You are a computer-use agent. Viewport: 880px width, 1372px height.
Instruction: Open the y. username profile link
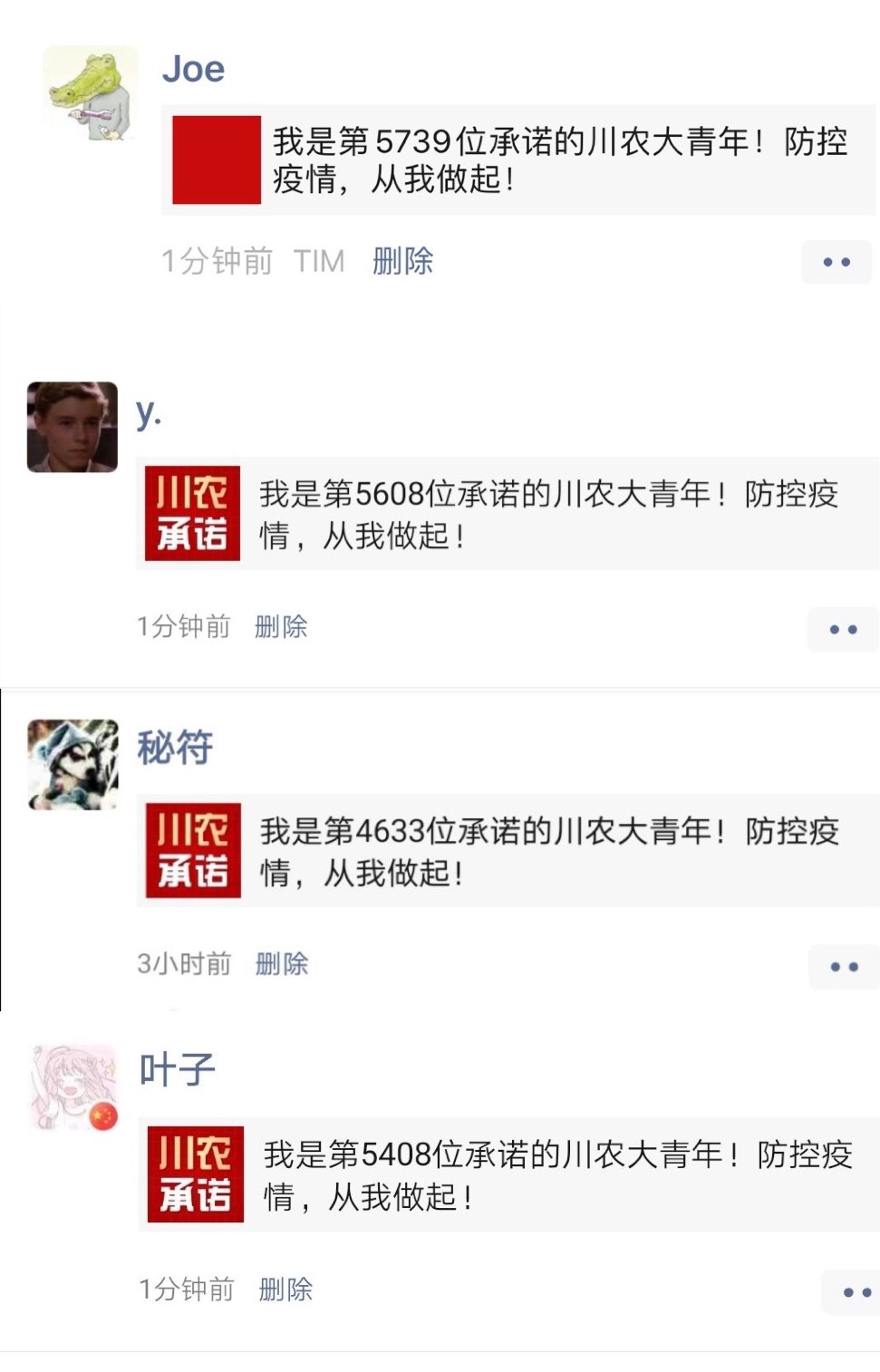[149, 414]
